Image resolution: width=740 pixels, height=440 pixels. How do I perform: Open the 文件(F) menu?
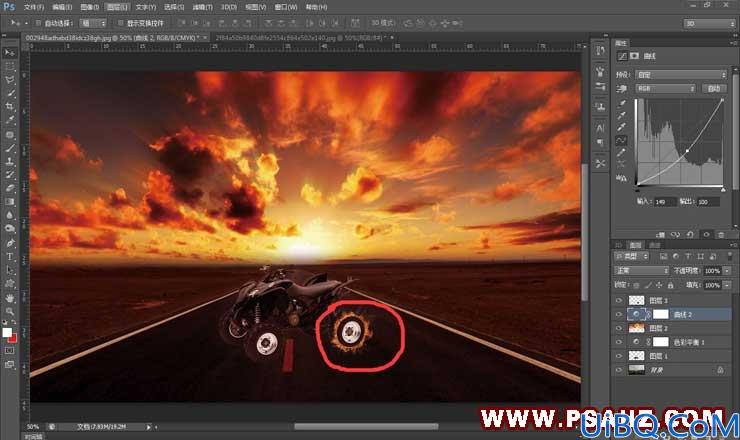[x=34, y=7]
